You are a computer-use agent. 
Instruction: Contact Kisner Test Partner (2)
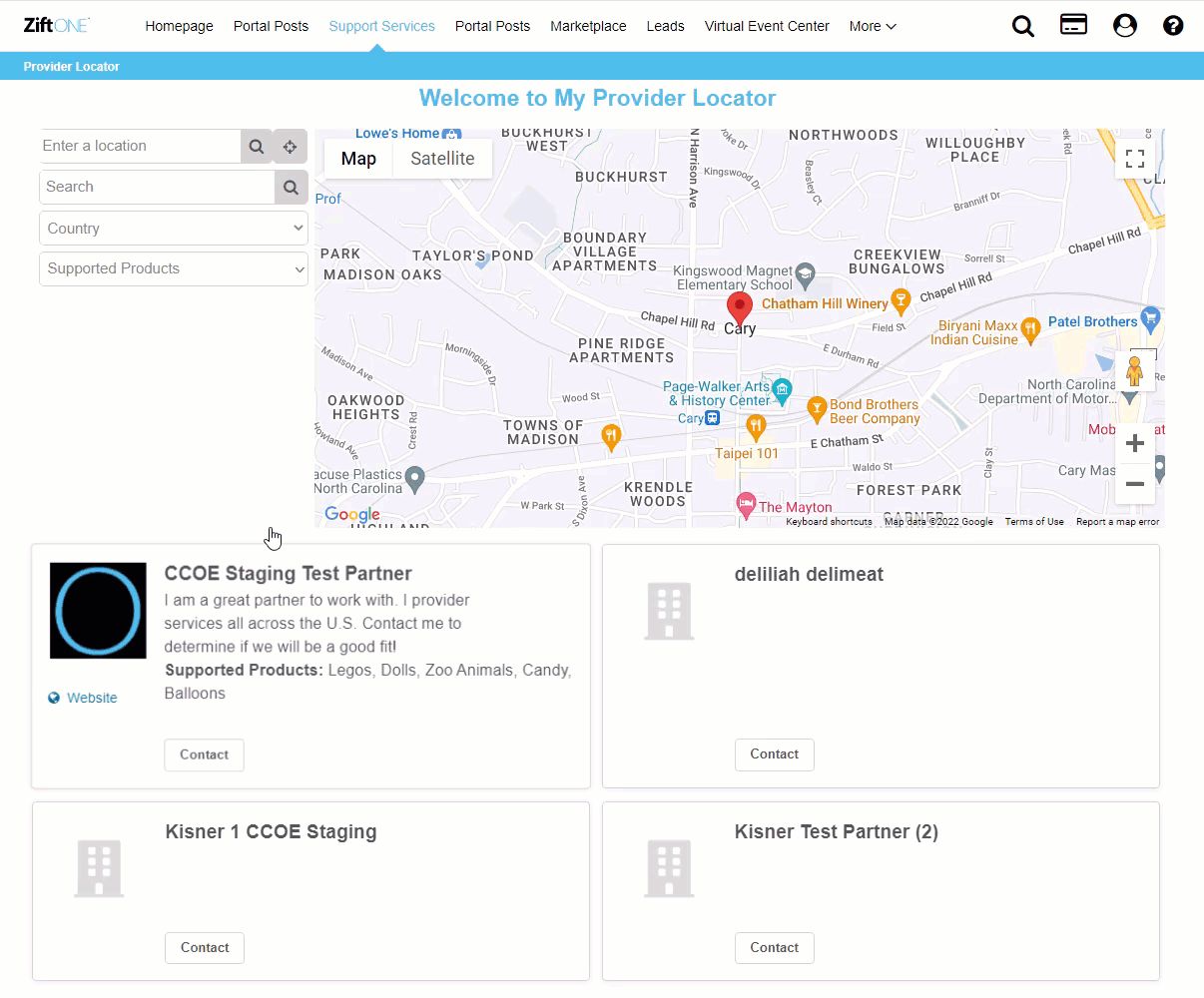coord(775,948)
